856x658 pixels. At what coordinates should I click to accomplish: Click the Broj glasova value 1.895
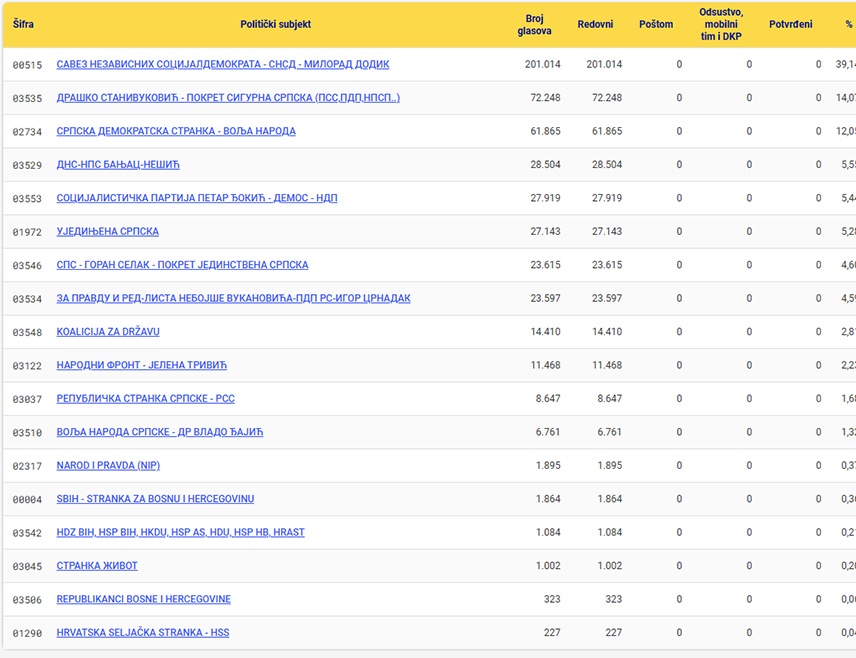(x=548, y=465)
